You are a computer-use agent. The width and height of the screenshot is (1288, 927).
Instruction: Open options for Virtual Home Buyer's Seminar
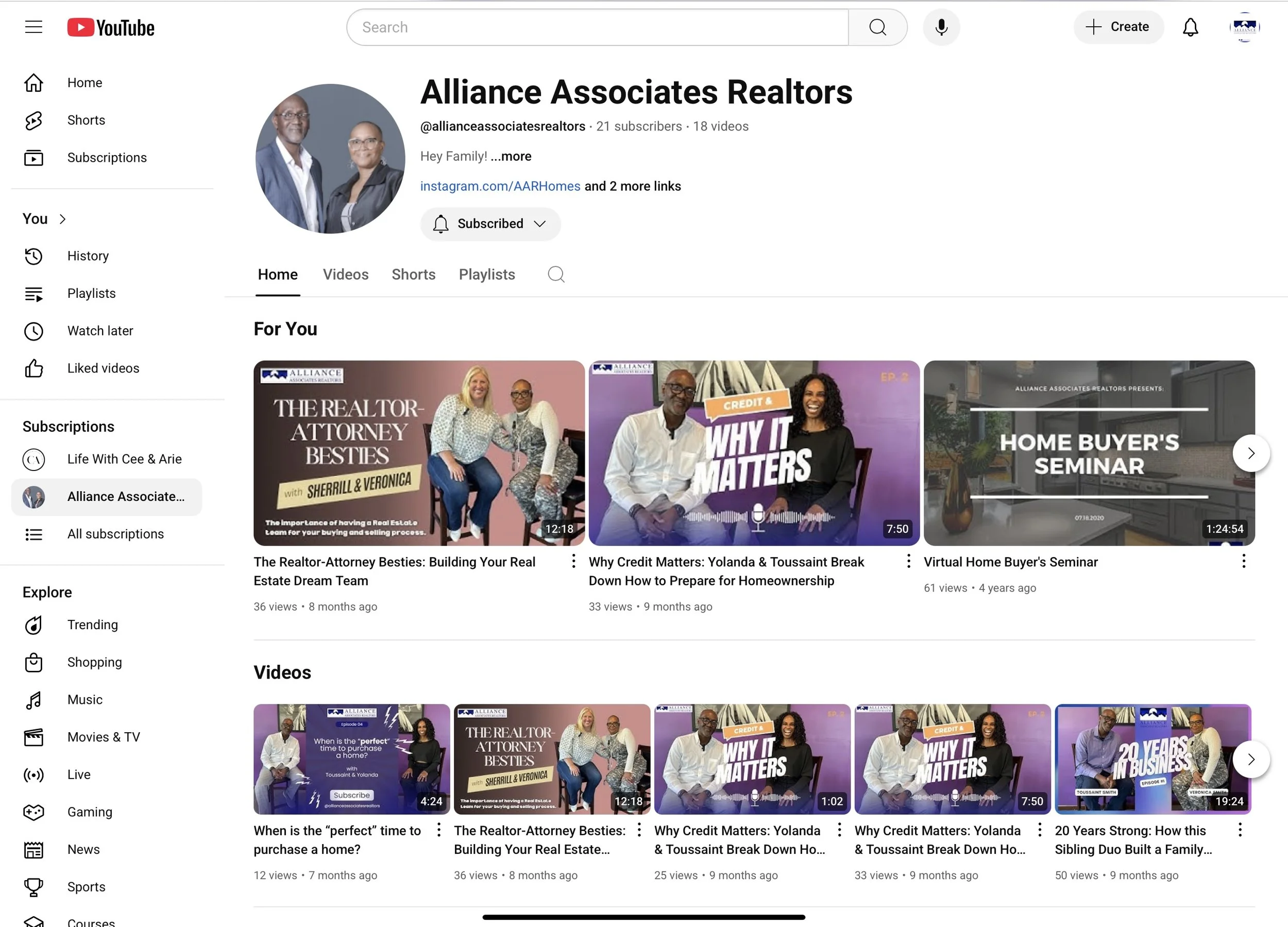(x=1244, y=561)
